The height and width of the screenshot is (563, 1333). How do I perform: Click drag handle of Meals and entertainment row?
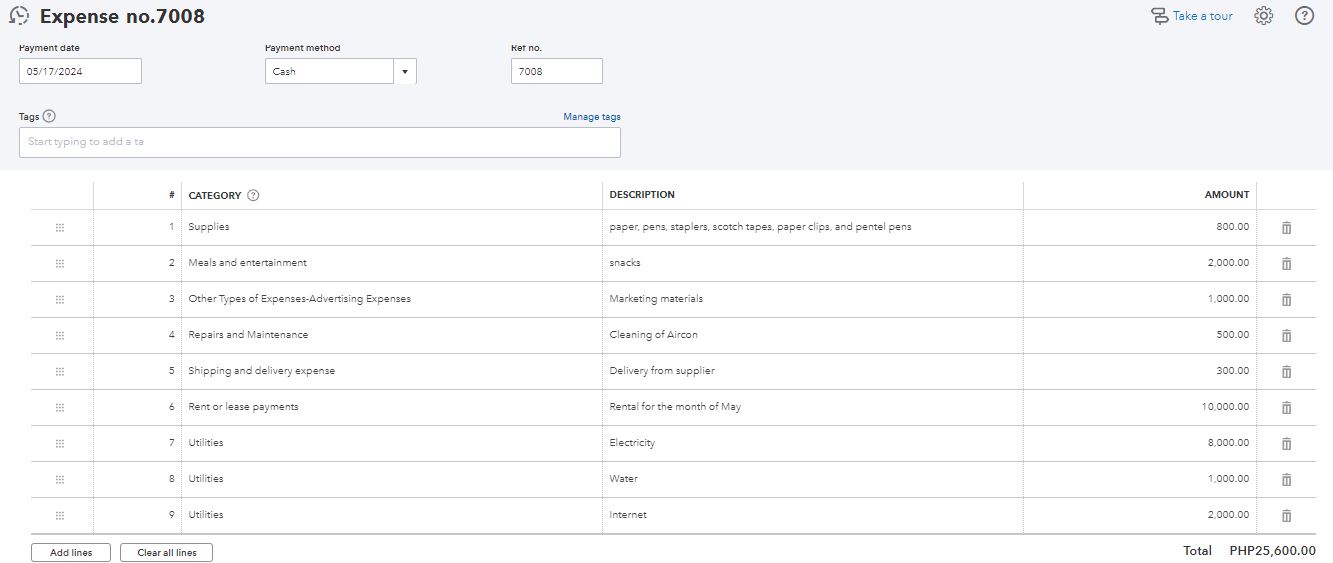[60, 264]
